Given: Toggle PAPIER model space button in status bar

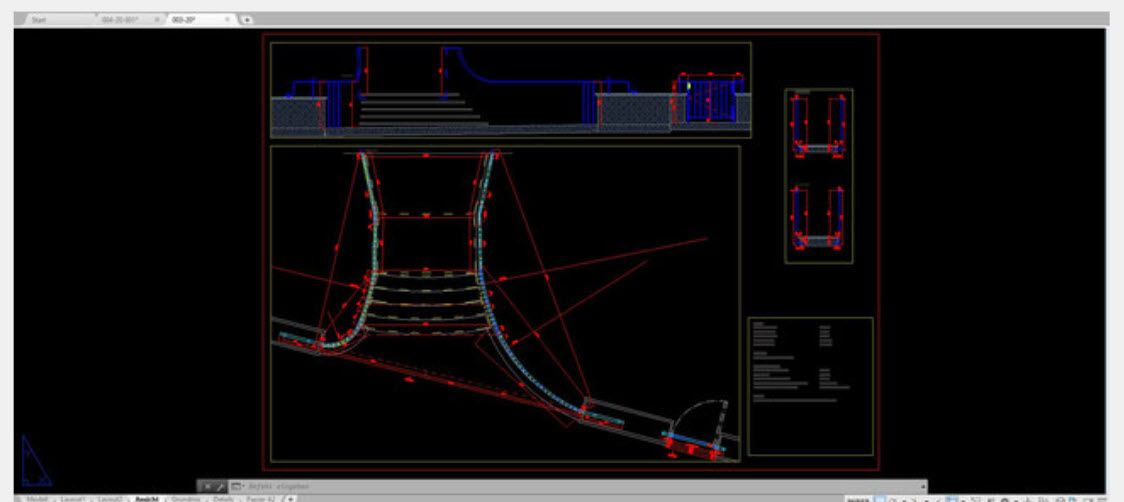Looking at the screenshot, I should pyautogui.click(x=858, y=498).
